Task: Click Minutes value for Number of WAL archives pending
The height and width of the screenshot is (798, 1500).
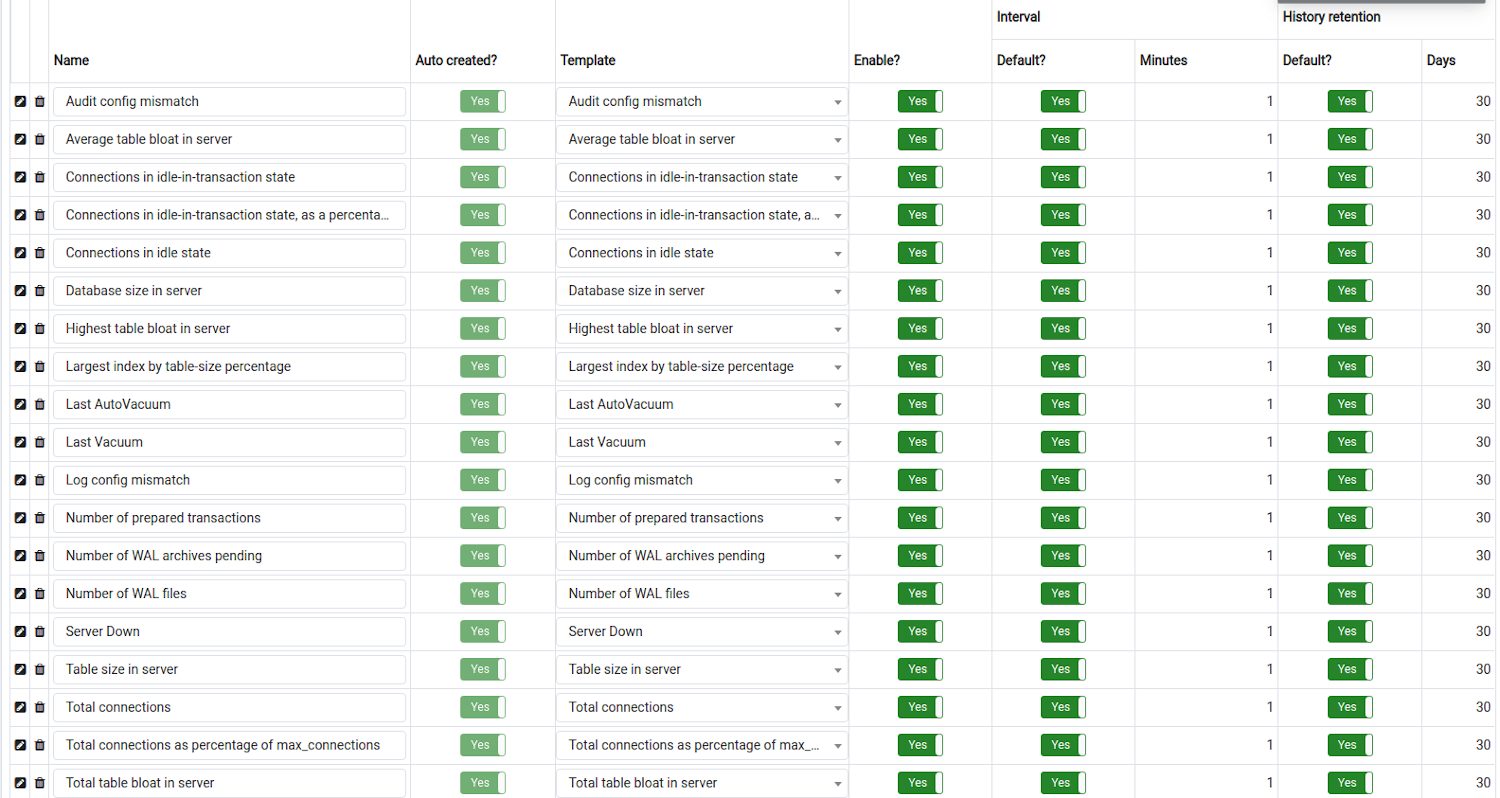Action: point(1207,556)
